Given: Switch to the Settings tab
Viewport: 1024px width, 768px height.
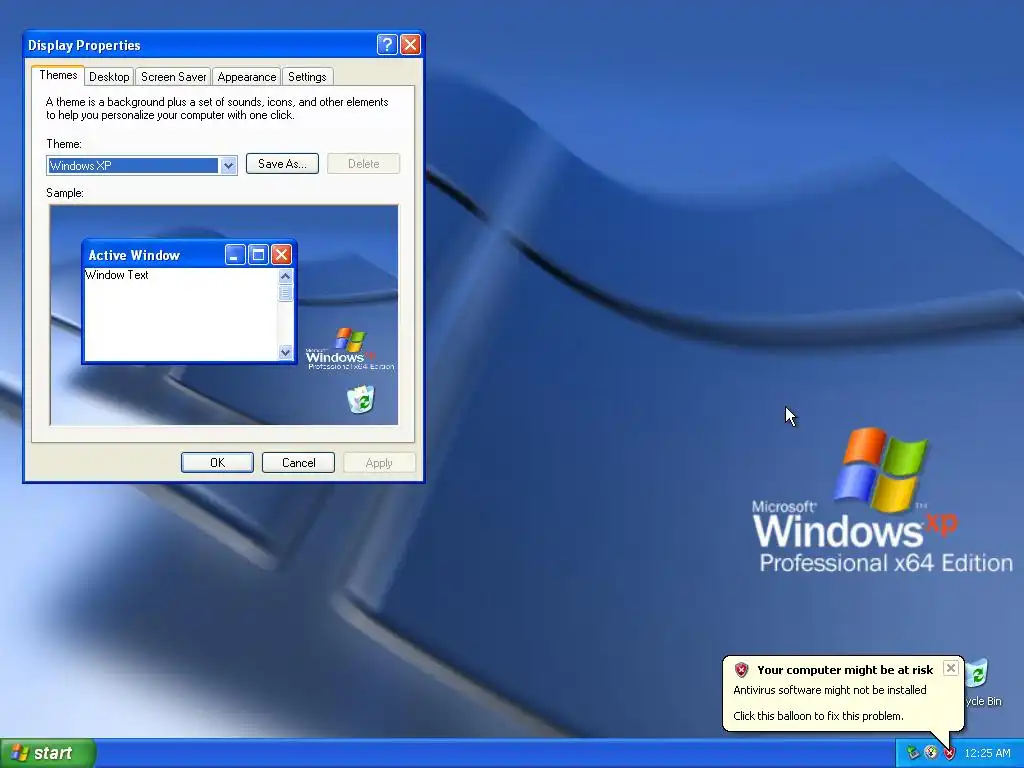Looking at the screenshot, I should (x=307, y=77).
